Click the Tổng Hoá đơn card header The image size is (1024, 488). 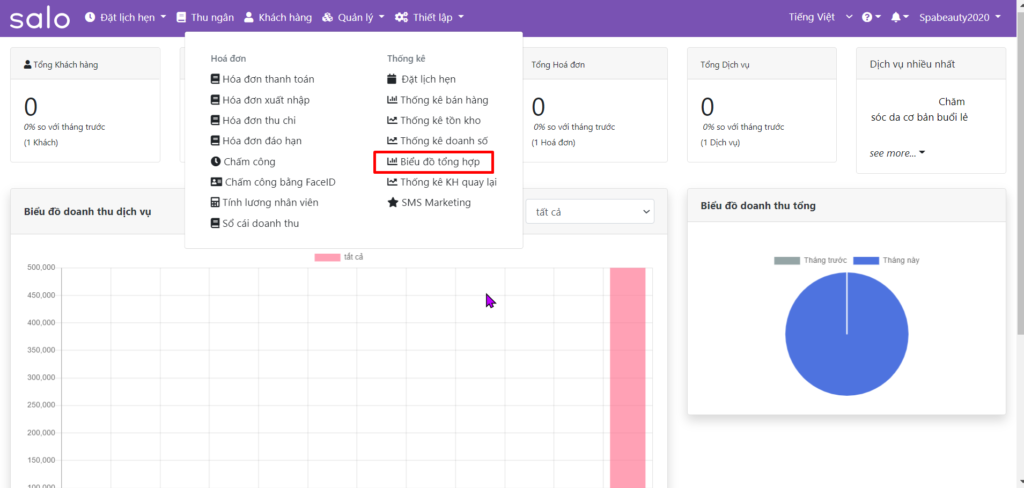(592, 64)
